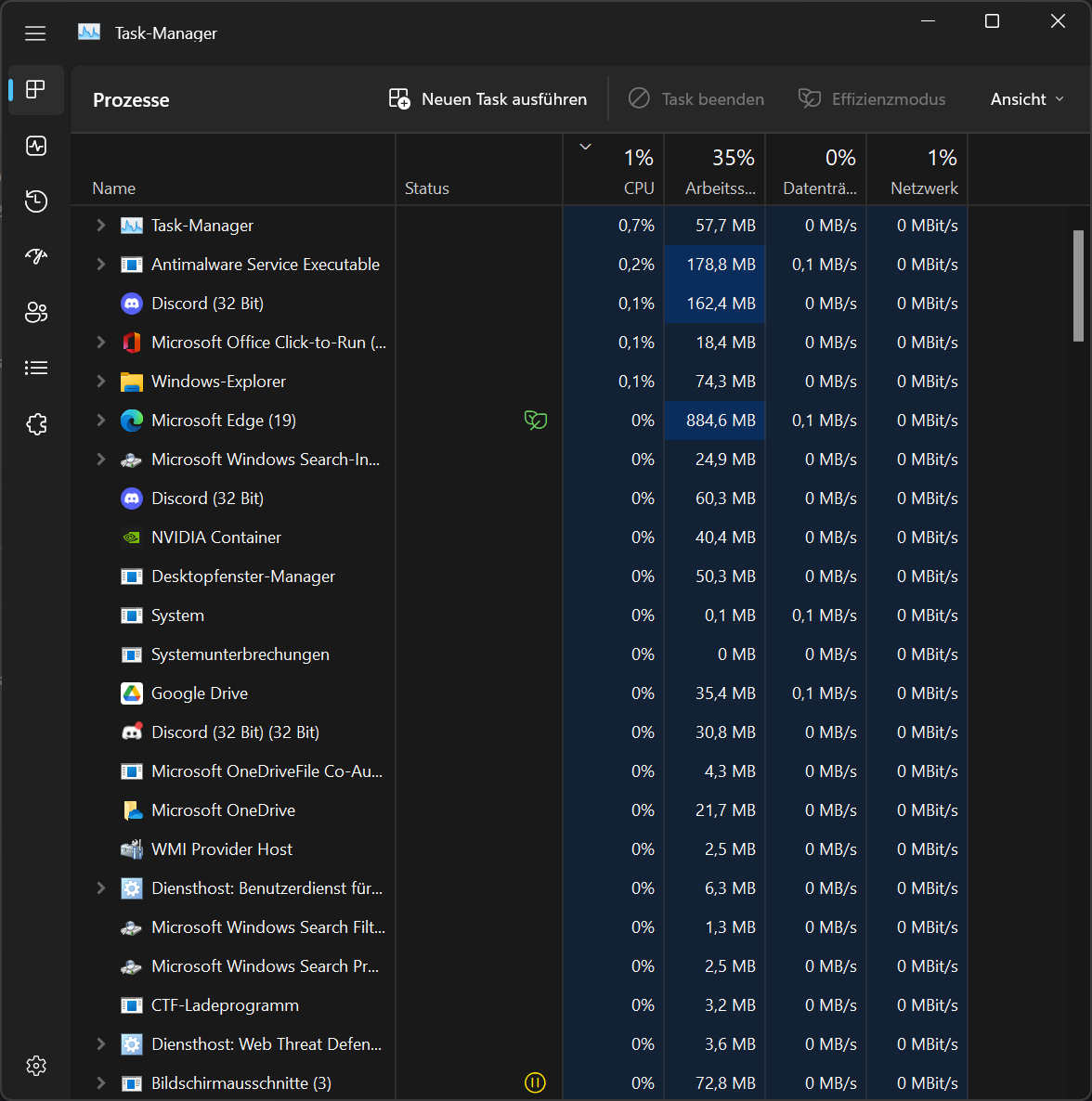Click the Diensthost: Web Threat Defen... gear icon
Screen dimensions: 1092x1101
[131, 1044]
